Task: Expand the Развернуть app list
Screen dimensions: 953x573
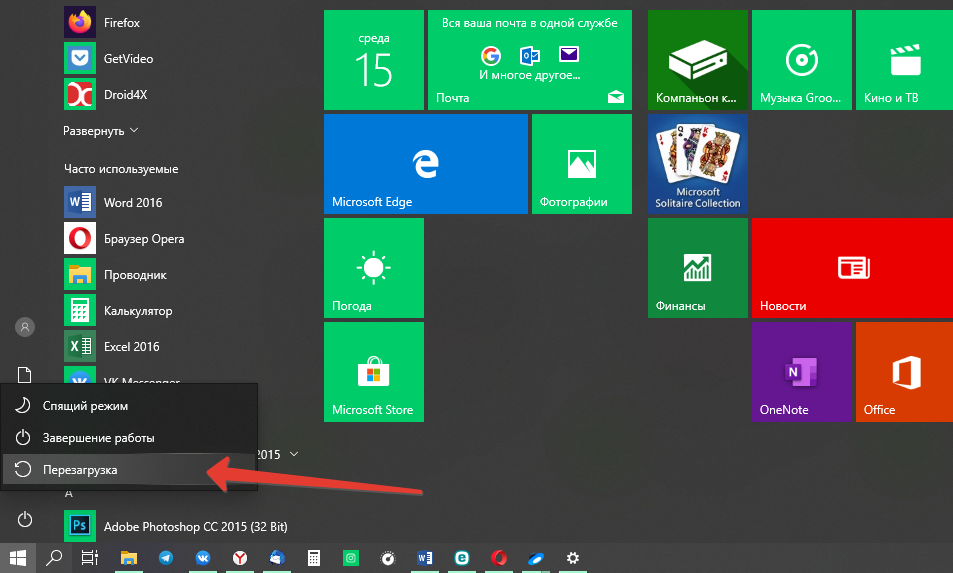Action: (101, 130)
